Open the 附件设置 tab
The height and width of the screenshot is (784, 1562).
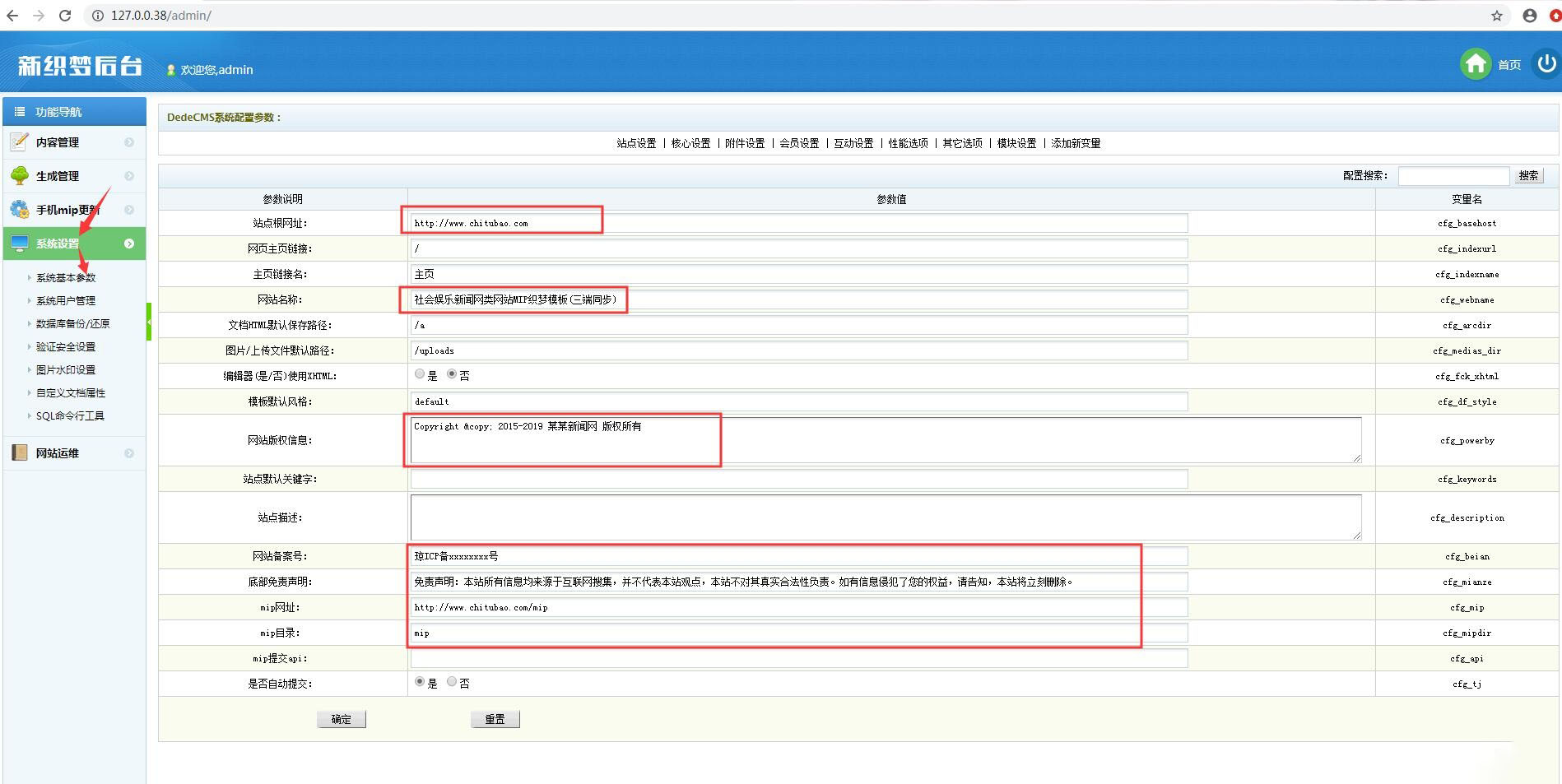click(x=745, y=143)
